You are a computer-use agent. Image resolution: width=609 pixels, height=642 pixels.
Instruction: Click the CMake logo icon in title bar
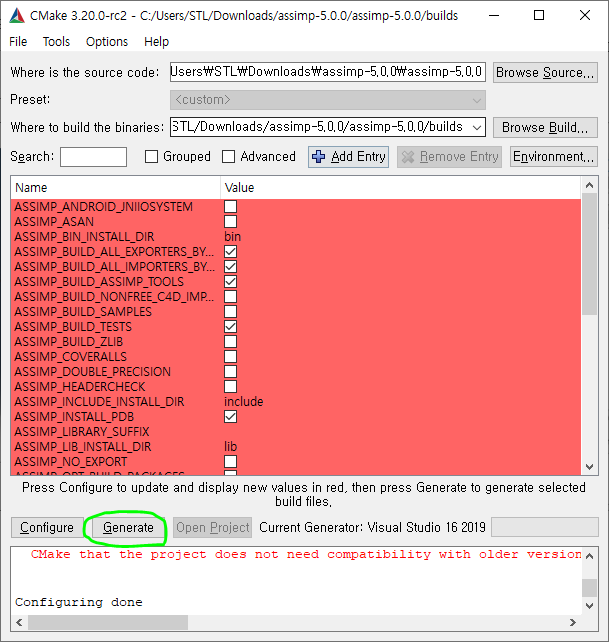tap(17, 16)
